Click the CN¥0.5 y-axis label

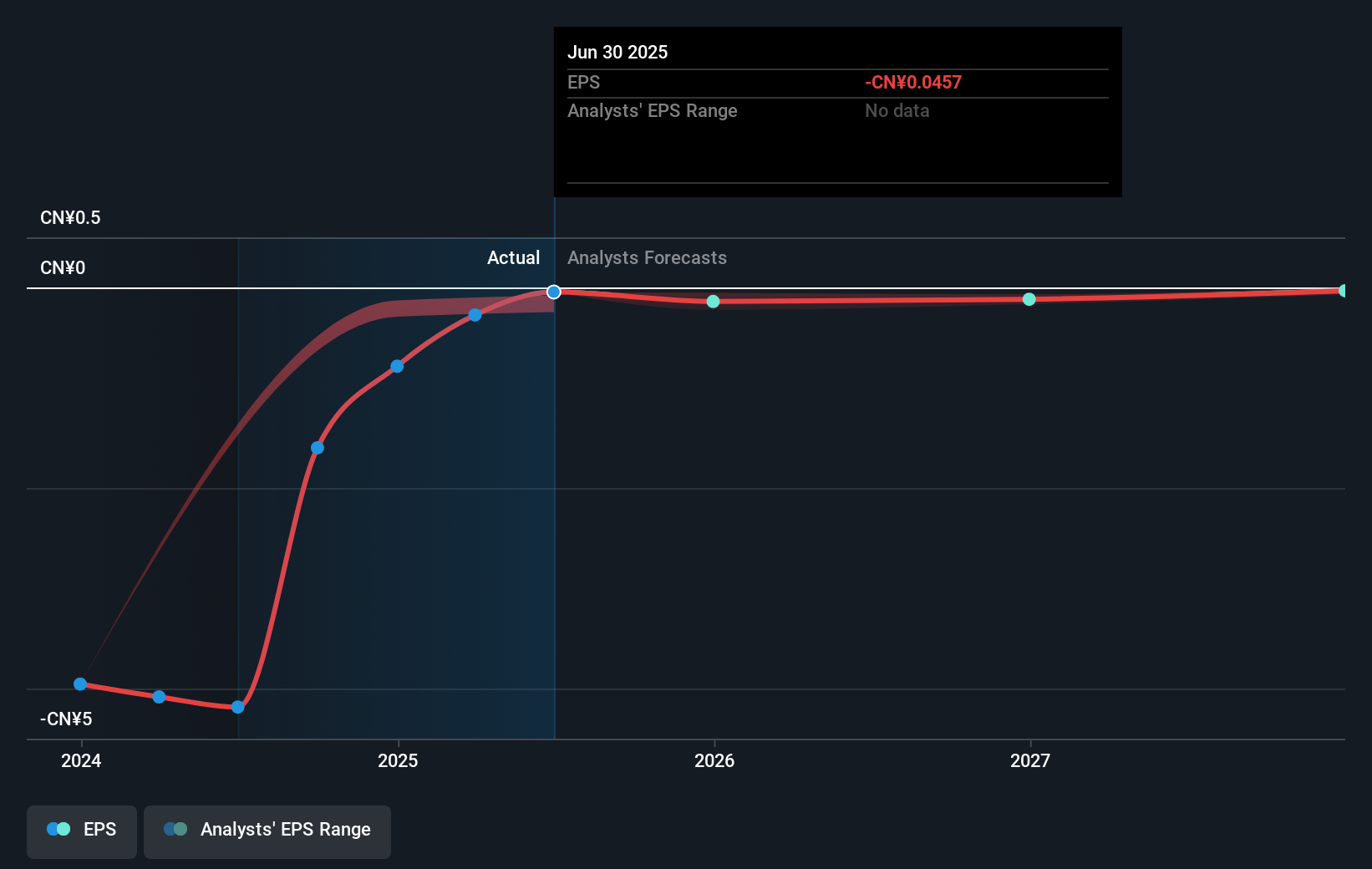pyautogui.click(x=70, y=217)
